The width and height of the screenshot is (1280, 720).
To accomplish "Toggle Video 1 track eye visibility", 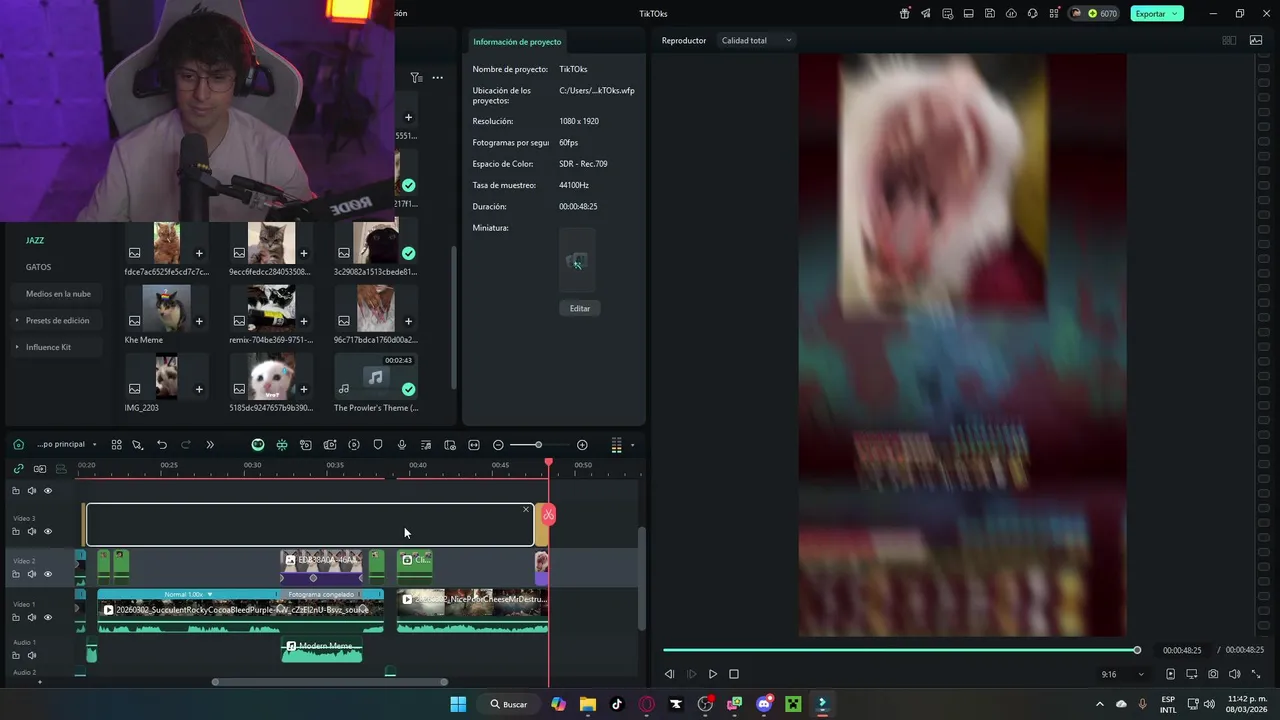I will (47, 617).
